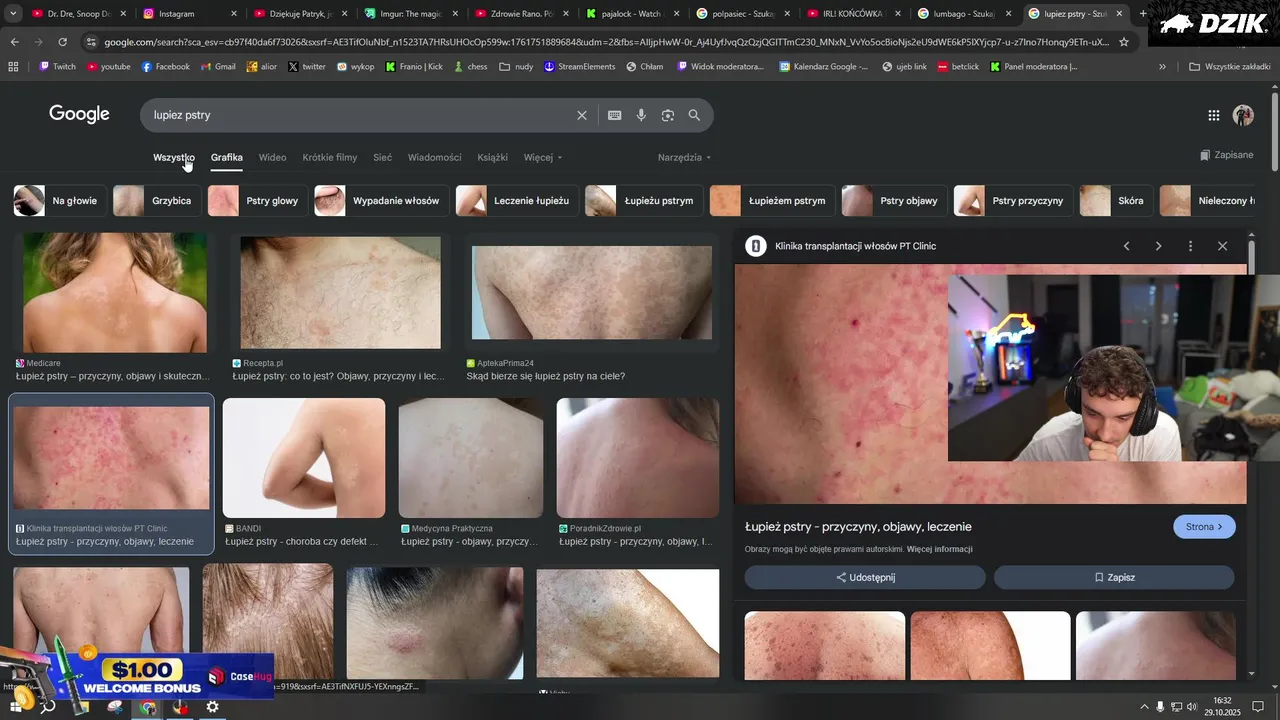
Task: Open the Medycyna Praktyczna image result
Action: [x=471, y=458]
